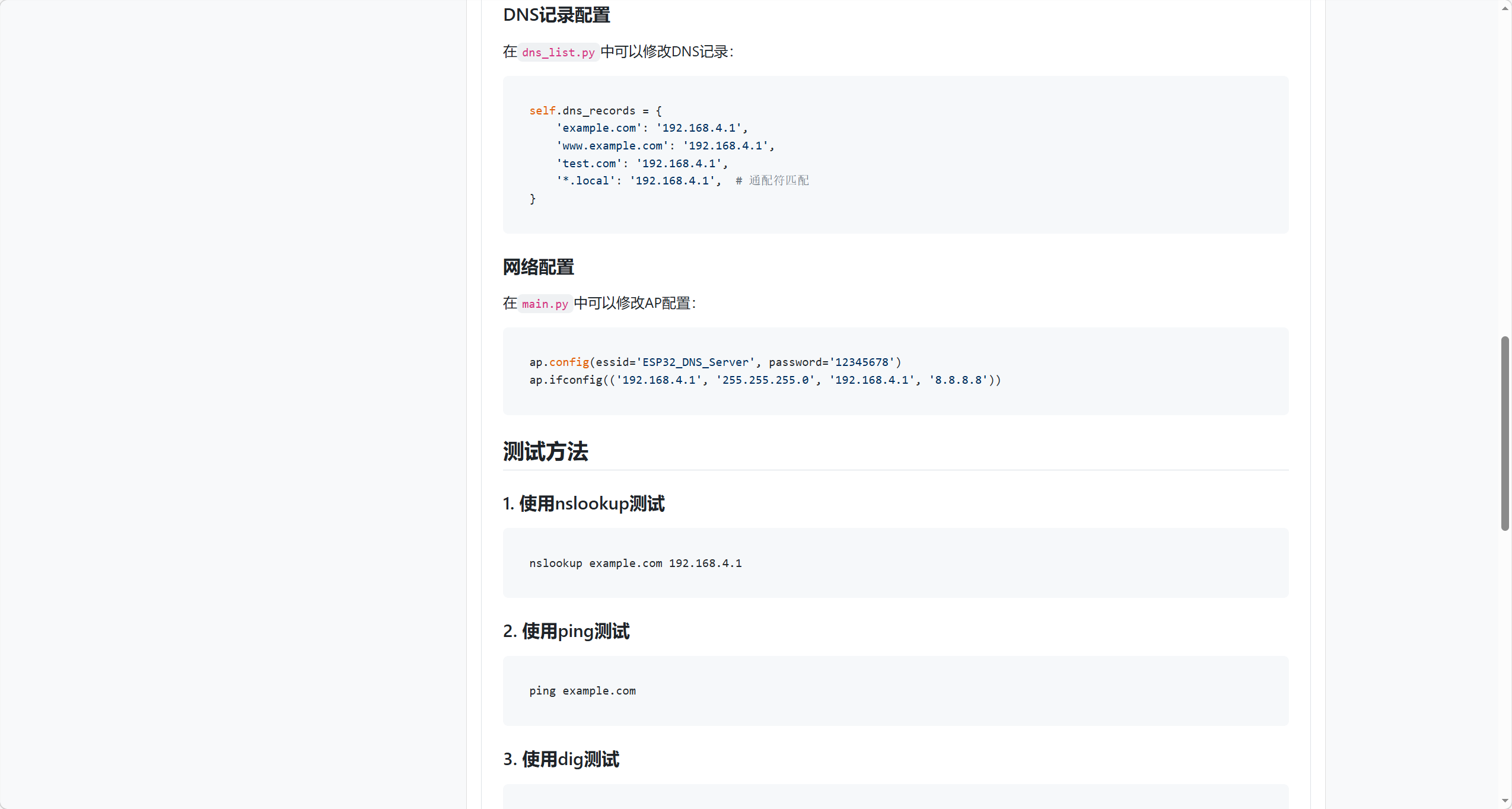This screenshot has height=809, width=1512.
Task: Click the scrollbar up arrow
Action: [x=1505, y=8]
